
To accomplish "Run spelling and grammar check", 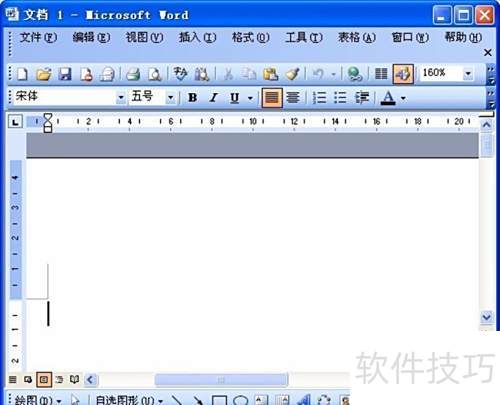I will click(x=181, y=74).
